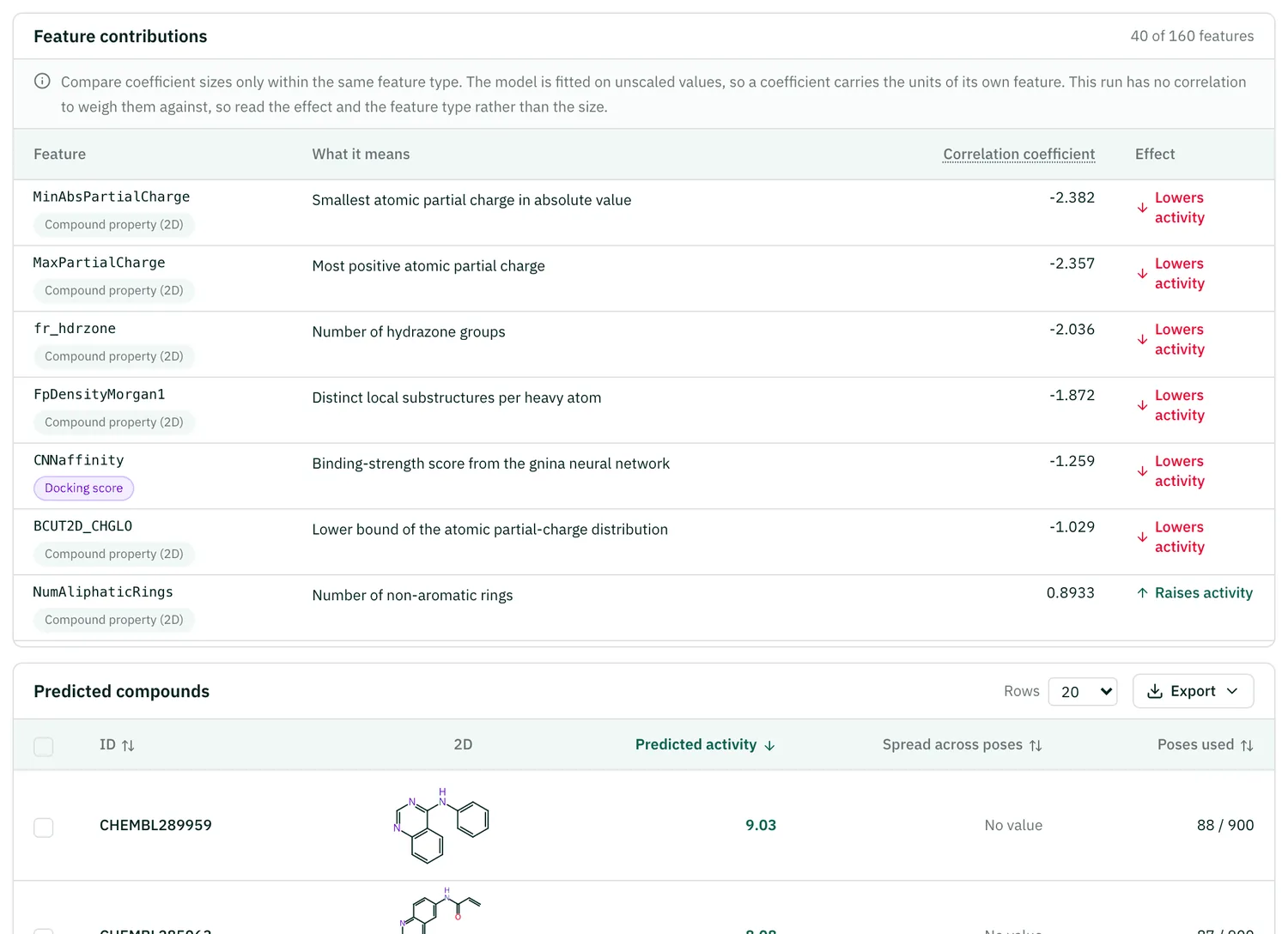Click 'Number of hydrazone groups' description
This screenshot has height=934, width=1288.
pyautogui.click(x=409, y=332)
